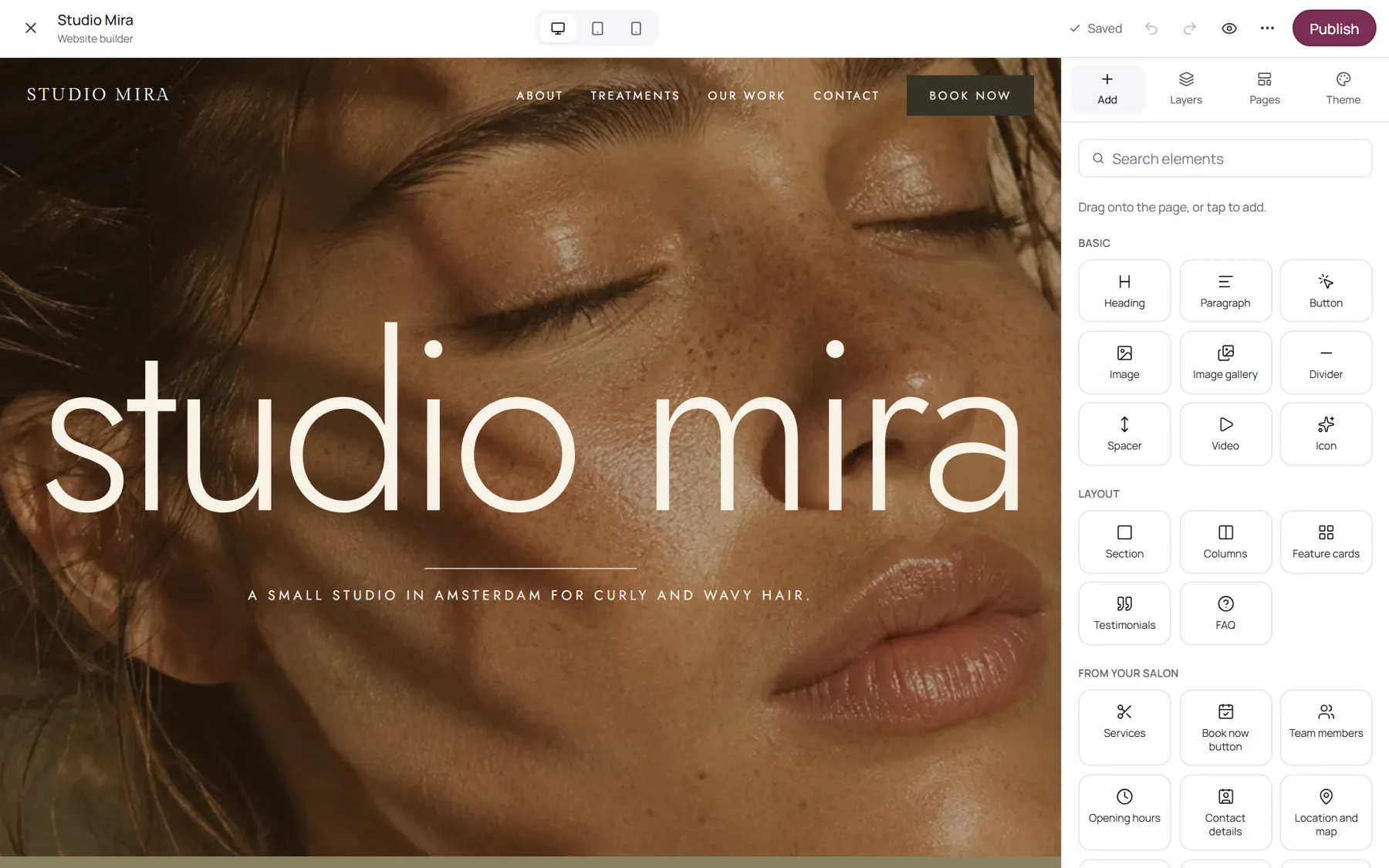Click BOOK NOW in the site header
The height and width of the screenshot is (868, 1389).
point(969,96)
